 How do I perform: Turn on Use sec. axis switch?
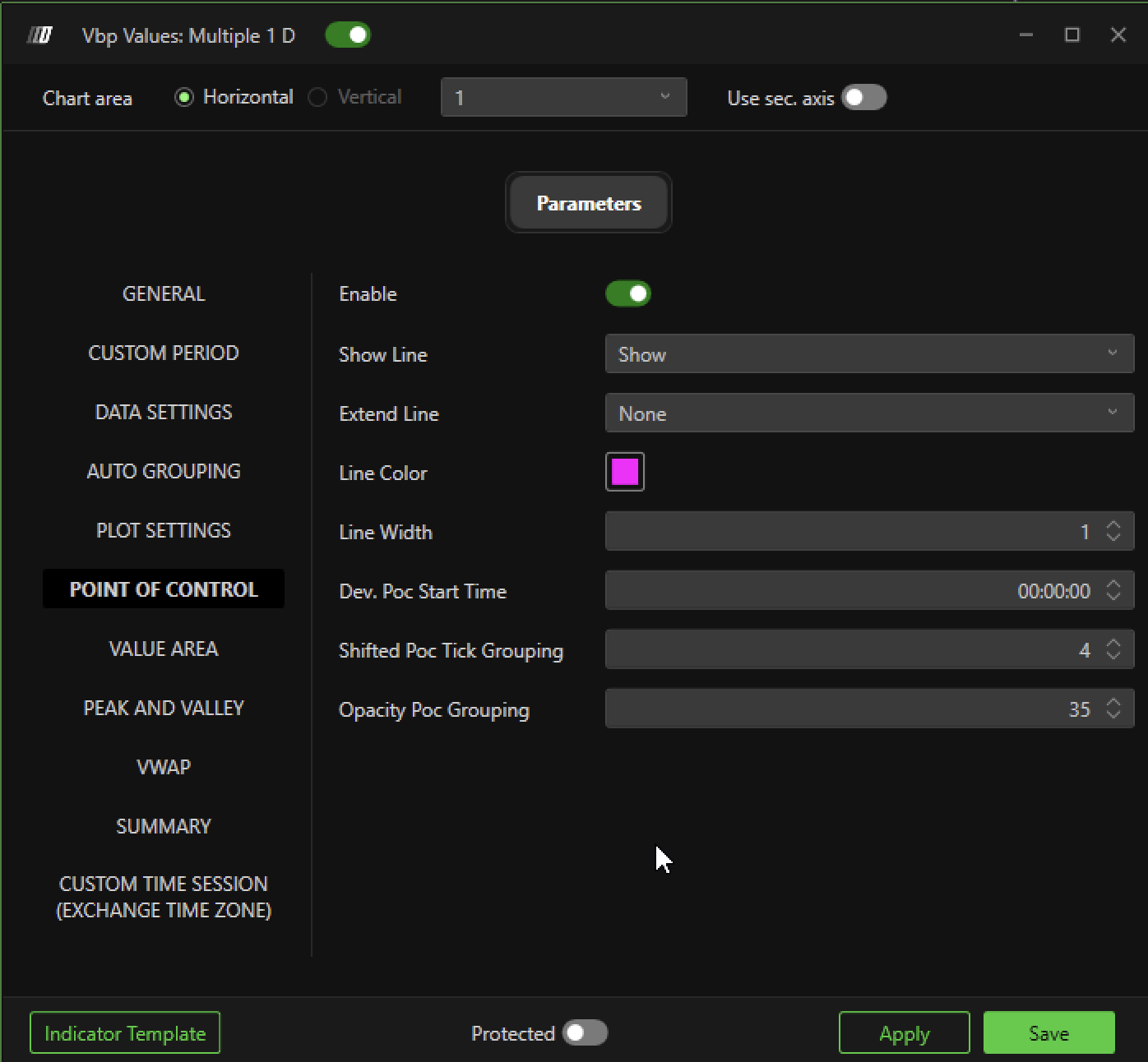click(863, 98)
